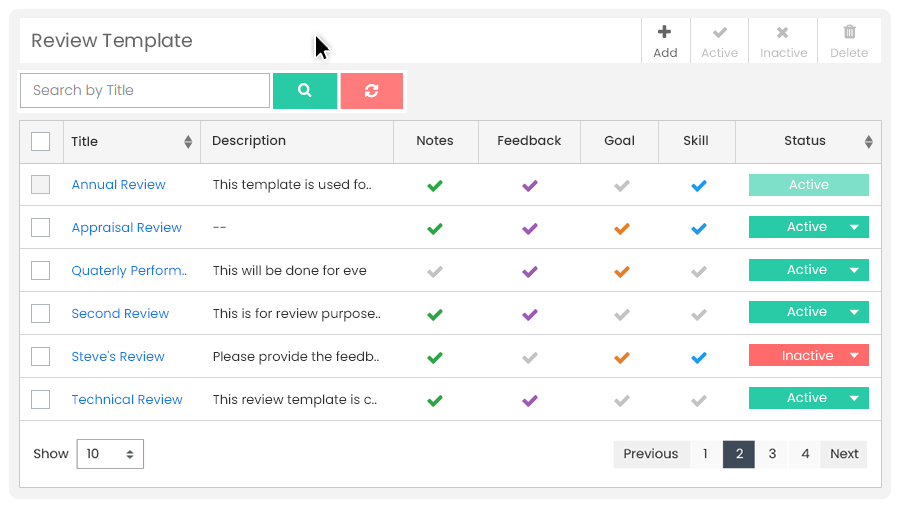Go to page 1

pos(705,454)
